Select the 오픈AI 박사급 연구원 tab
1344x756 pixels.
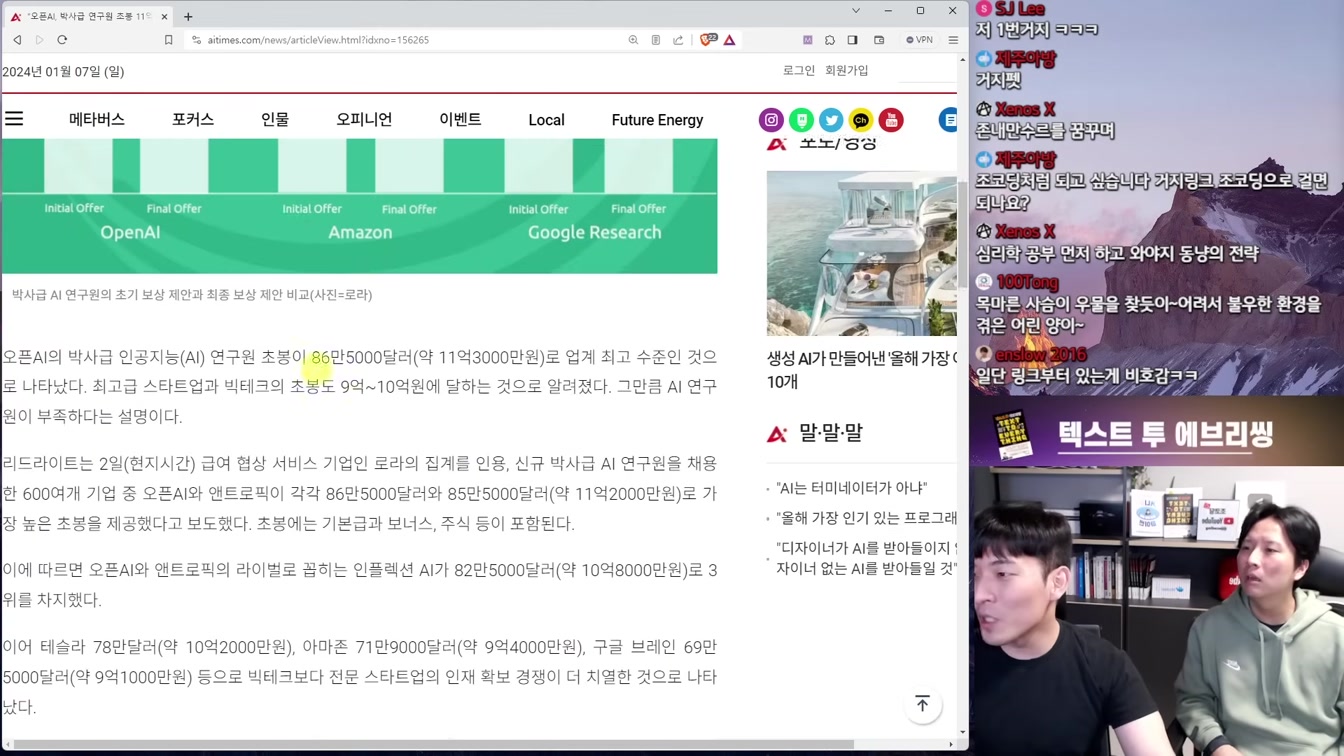[x=89, y=16]
